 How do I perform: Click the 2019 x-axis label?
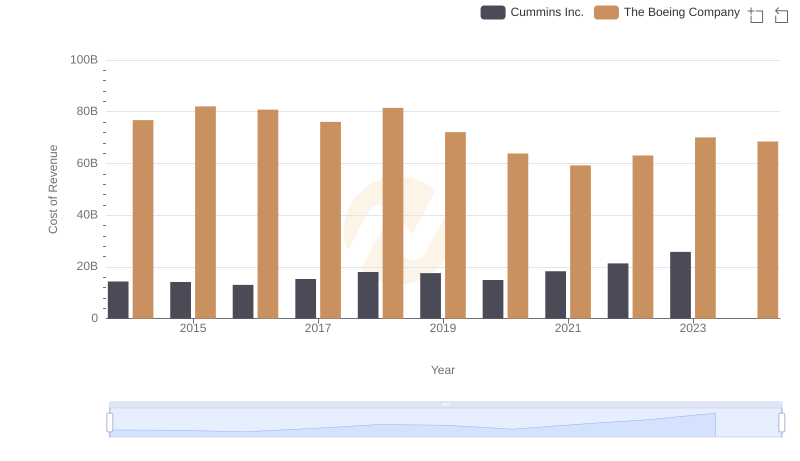point(443,328)
